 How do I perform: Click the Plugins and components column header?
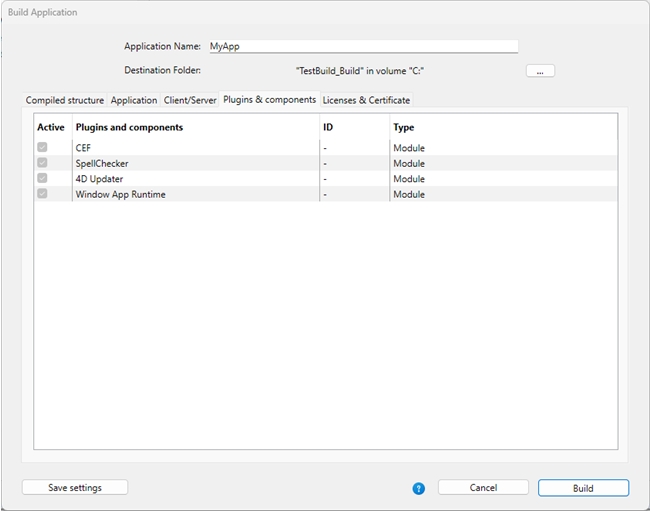click(x=195, y=128)
